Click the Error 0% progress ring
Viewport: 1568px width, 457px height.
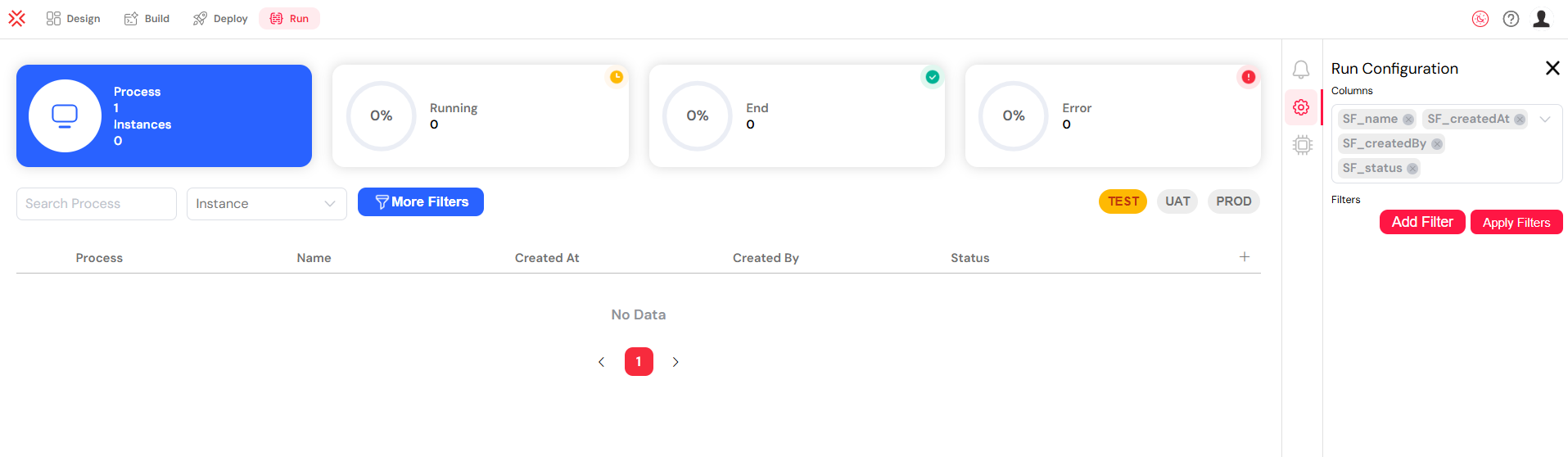pyautogui.click(x=1014, y=115)
